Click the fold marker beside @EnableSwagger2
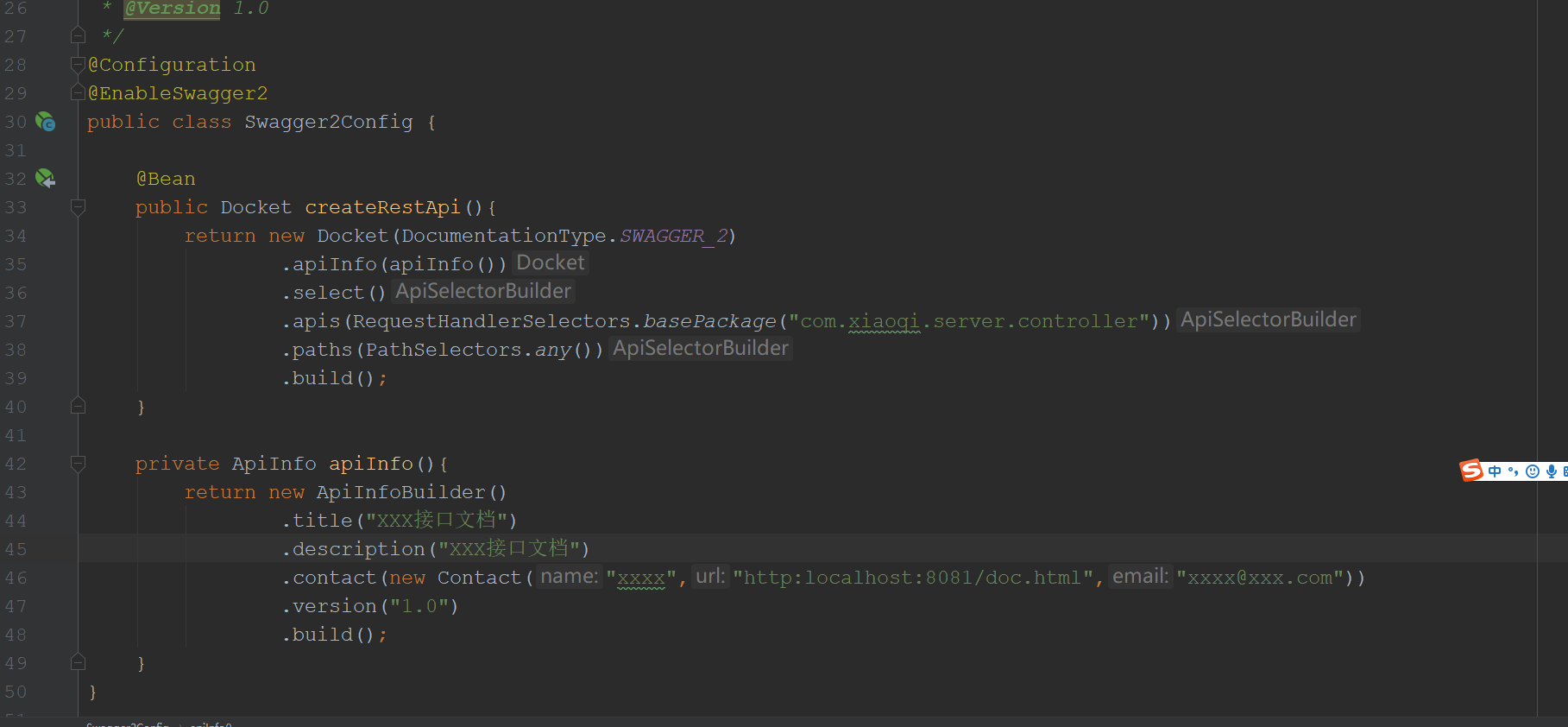This screenshot has height=727, width=1568. (x=78, y=92)
